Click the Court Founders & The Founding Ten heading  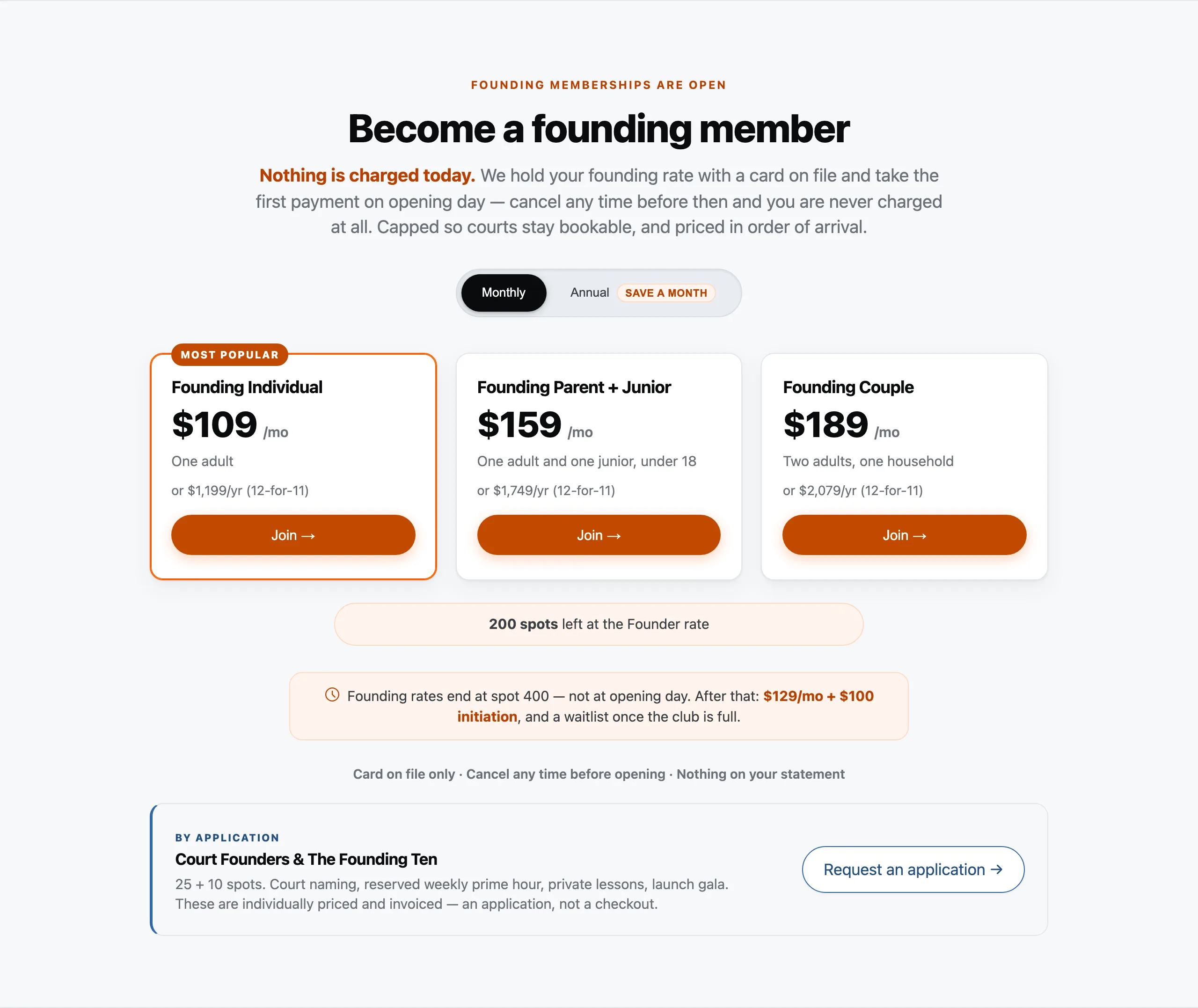[306, 859]
